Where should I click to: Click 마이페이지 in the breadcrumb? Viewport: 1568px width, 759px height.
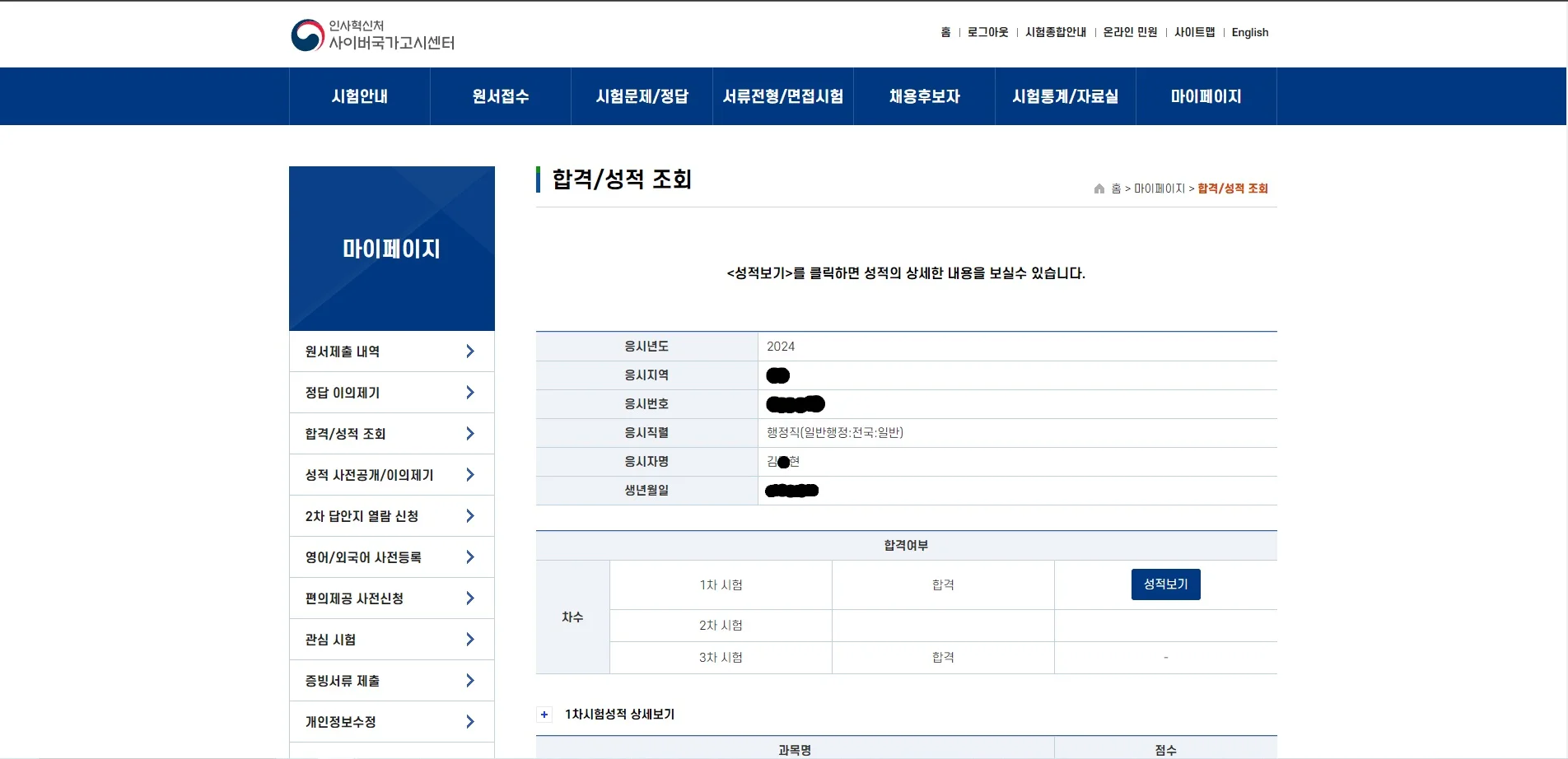point(1160,189)
